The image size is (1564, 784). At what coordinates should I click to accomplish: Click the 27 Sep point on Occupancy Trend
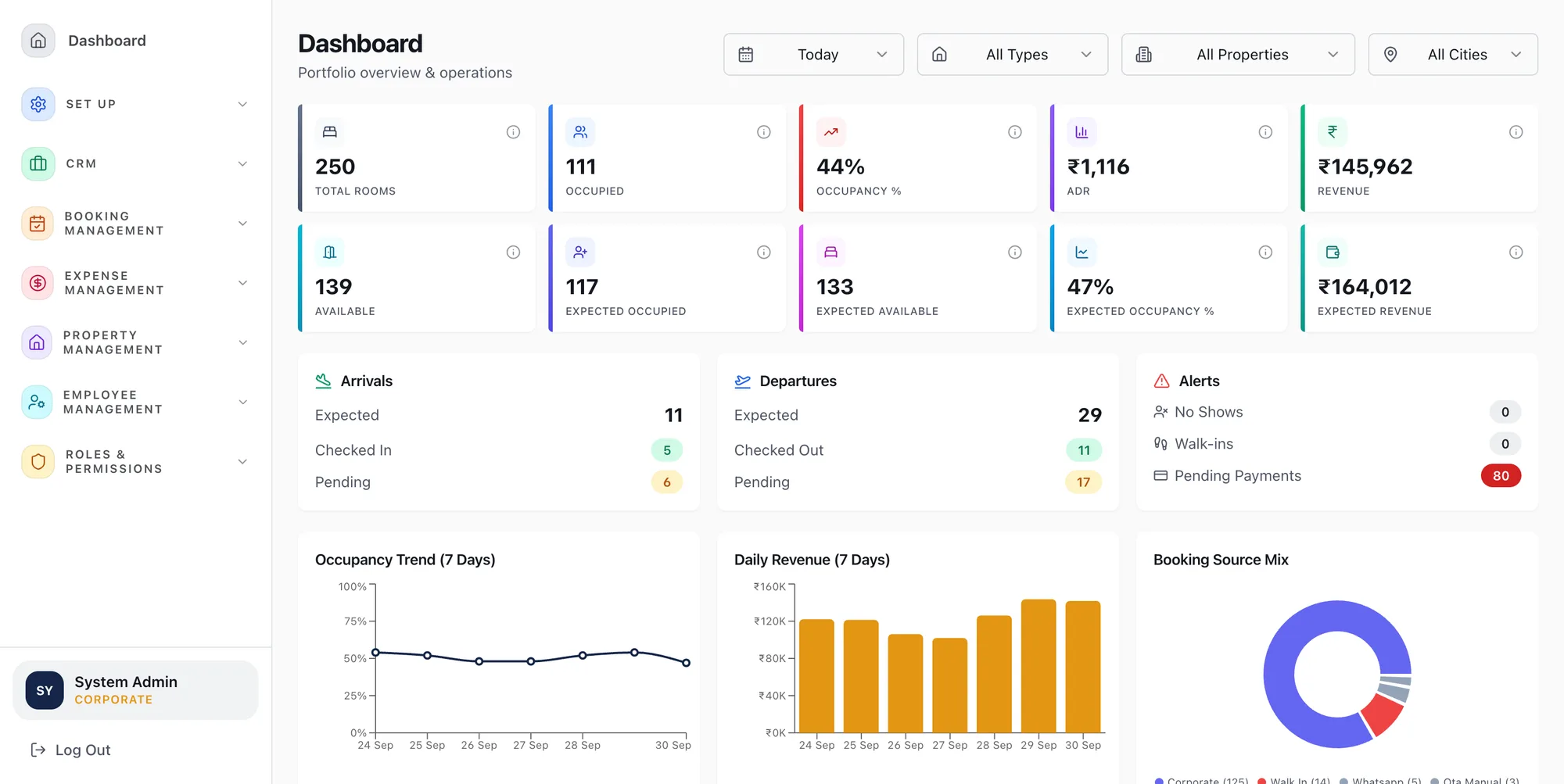pos(531,661)
